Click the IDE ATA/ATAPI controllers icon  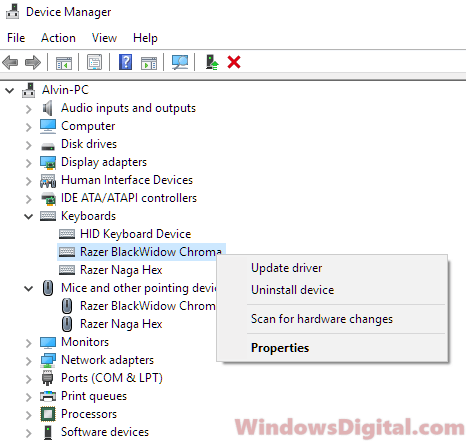click(48, 199)
